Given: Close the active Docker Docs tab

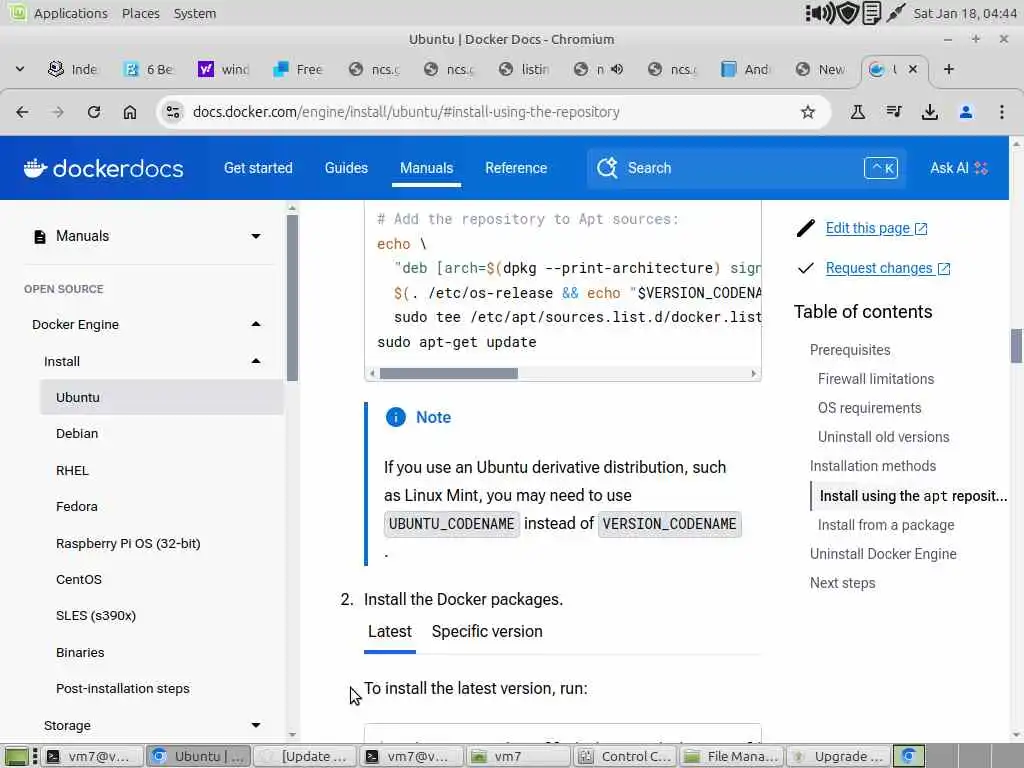Looking at the screenshot, I should pos(913,69).
